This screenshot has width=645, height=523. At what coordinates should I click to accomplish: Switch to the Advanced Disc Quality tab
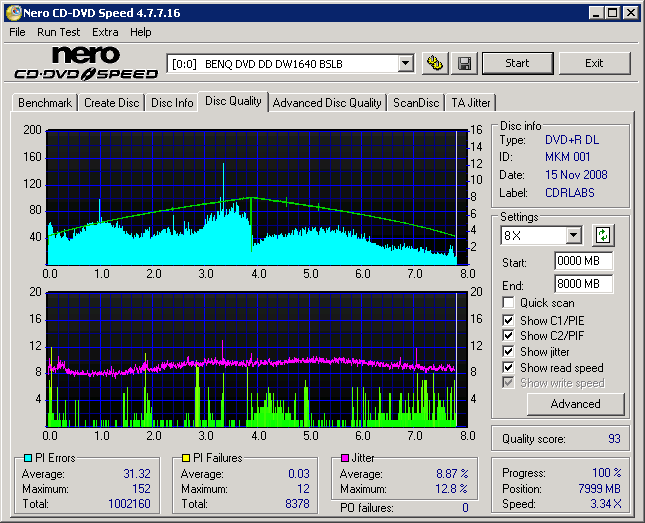pyautogui.click(x=327, y=103)
